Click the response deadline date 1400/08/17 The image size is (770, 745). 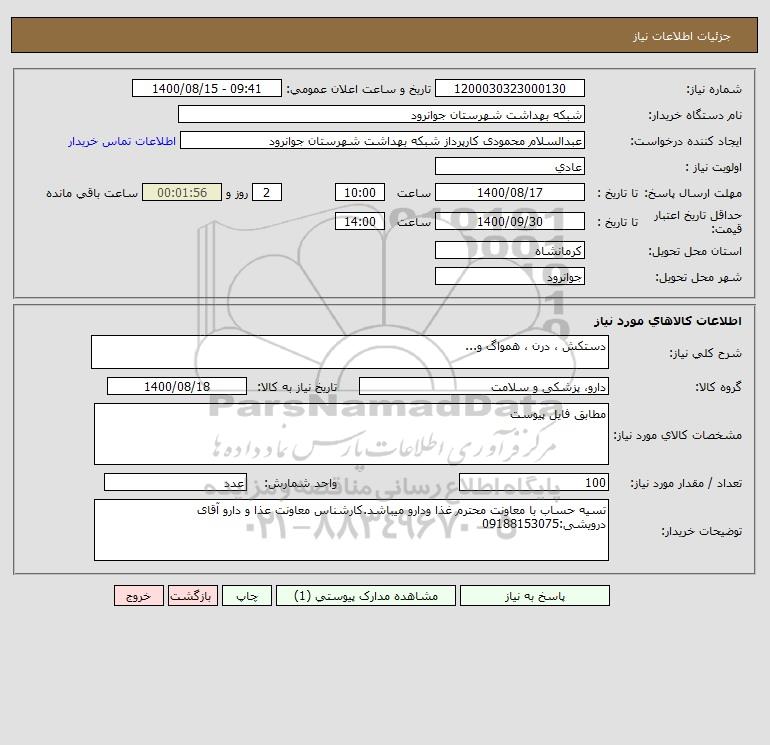coord(510,193)
